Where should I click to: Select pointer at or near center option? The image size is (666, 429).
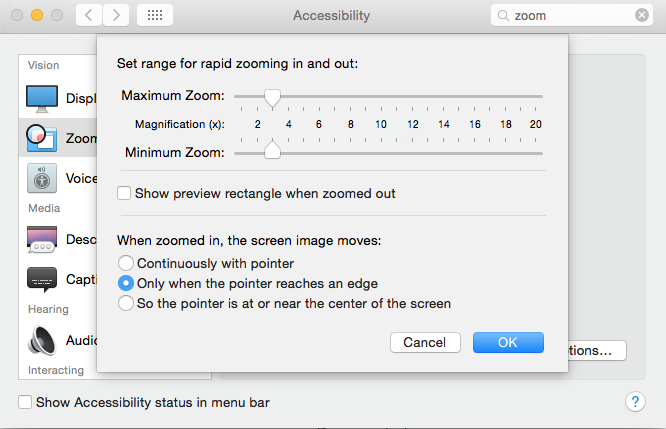(126, 303)
